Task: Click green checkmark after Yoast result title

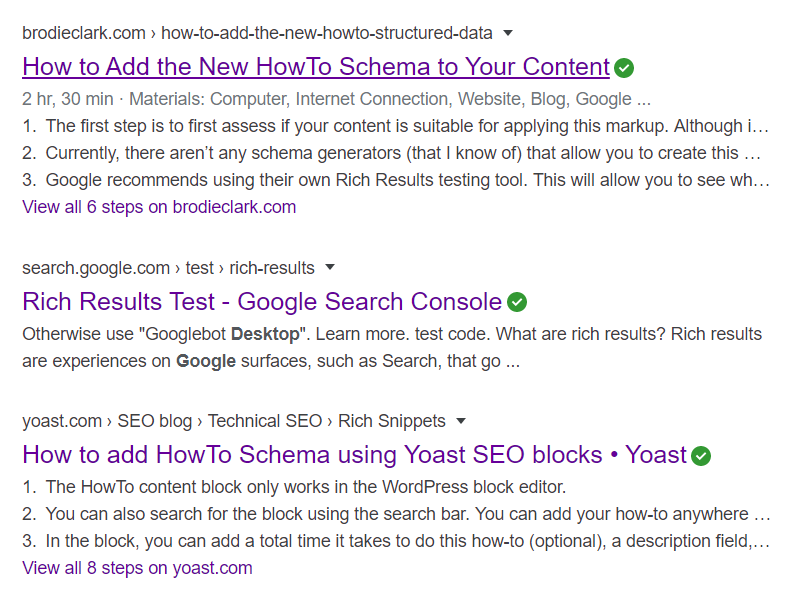Action: click(x=701, y=456)
